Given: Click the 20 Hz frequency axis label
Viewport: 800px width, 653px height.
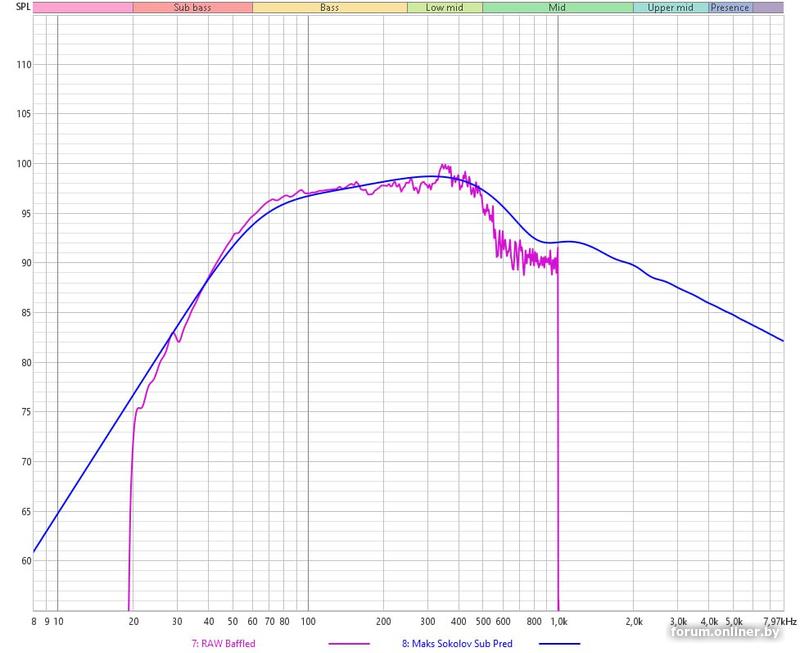Looking at the screenshot, I should 133,620.
